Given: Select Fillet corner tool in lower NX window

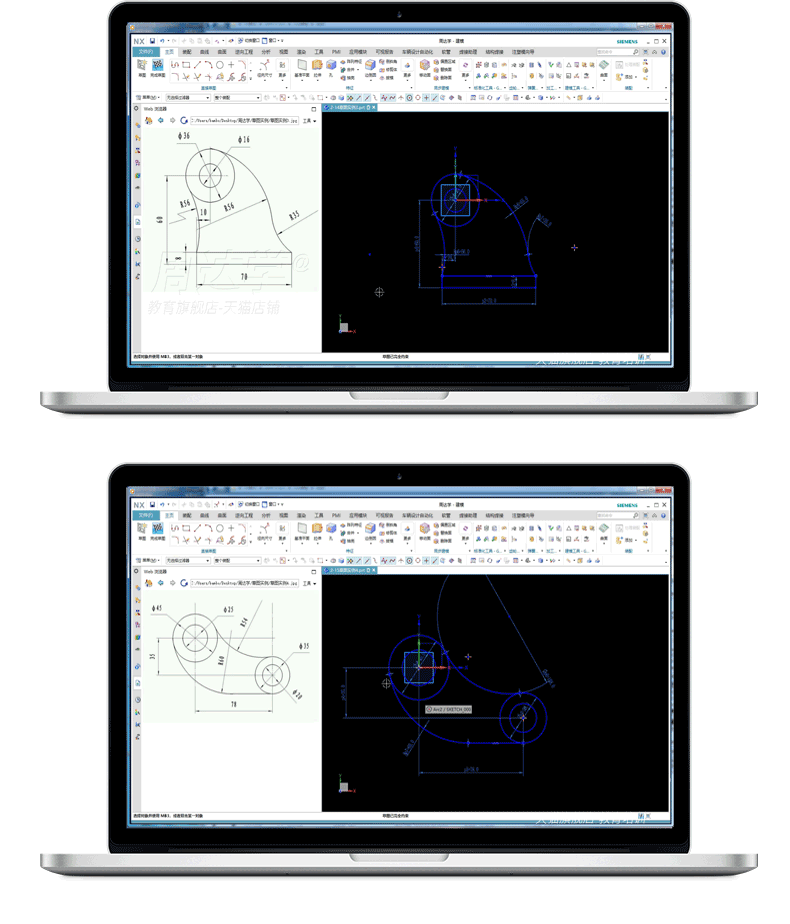Looking at the screenshot, I should point(243,528).
